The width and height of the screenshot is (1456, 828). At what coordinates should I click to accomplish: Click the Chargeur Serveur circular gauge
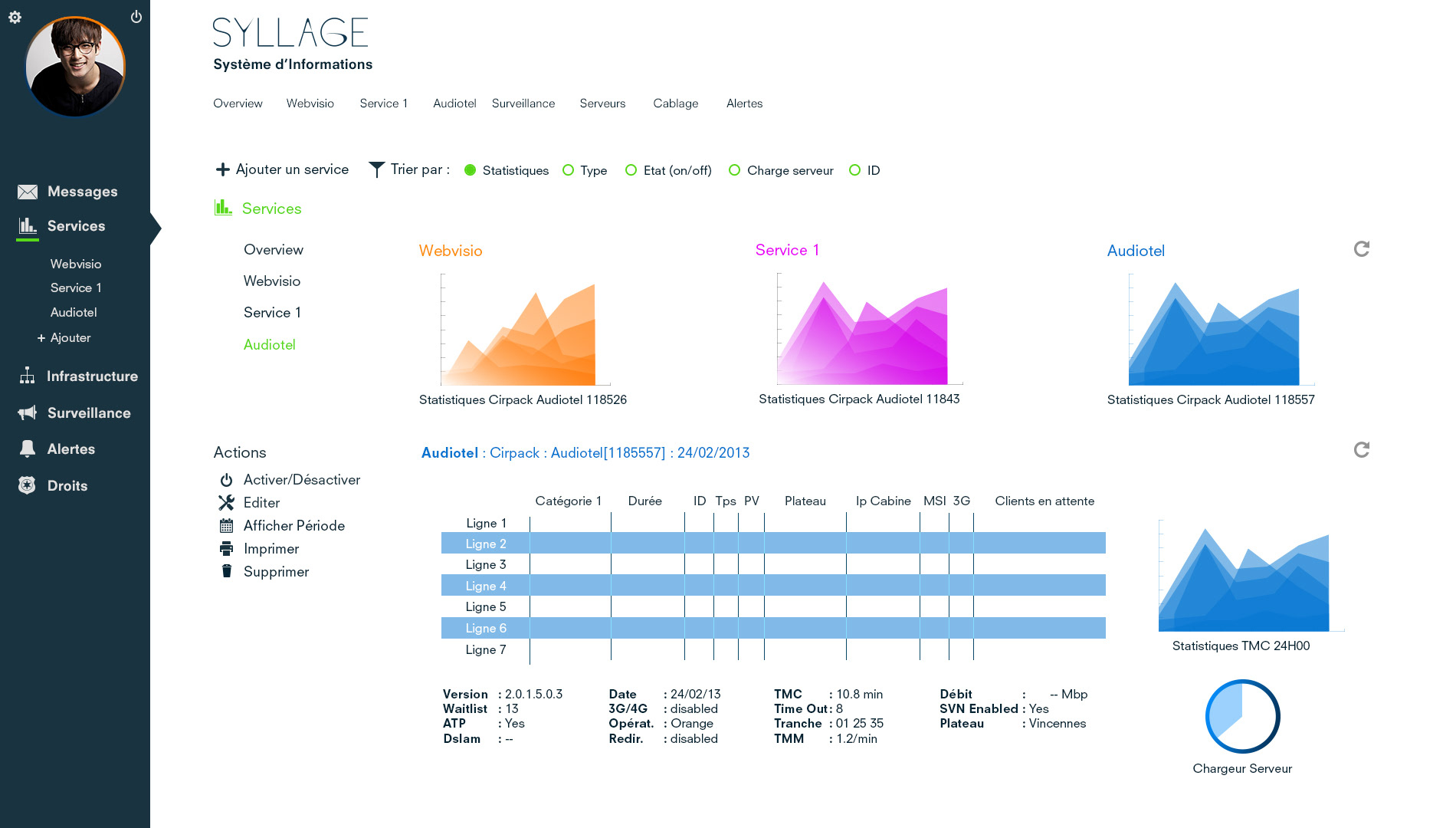[x=1242, y=717]
